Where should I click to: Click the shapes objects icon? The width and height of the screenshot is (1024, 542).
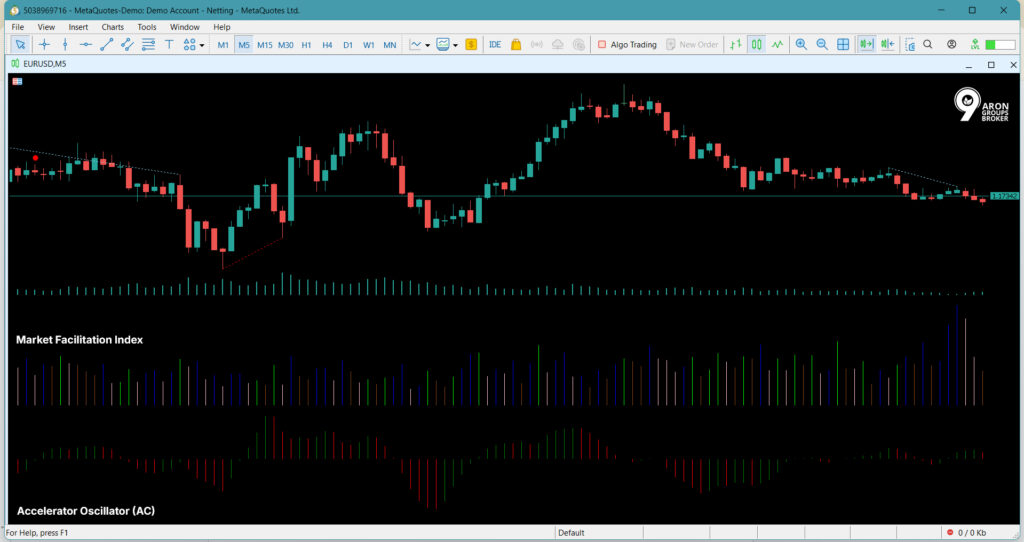(x=189, y=44)
